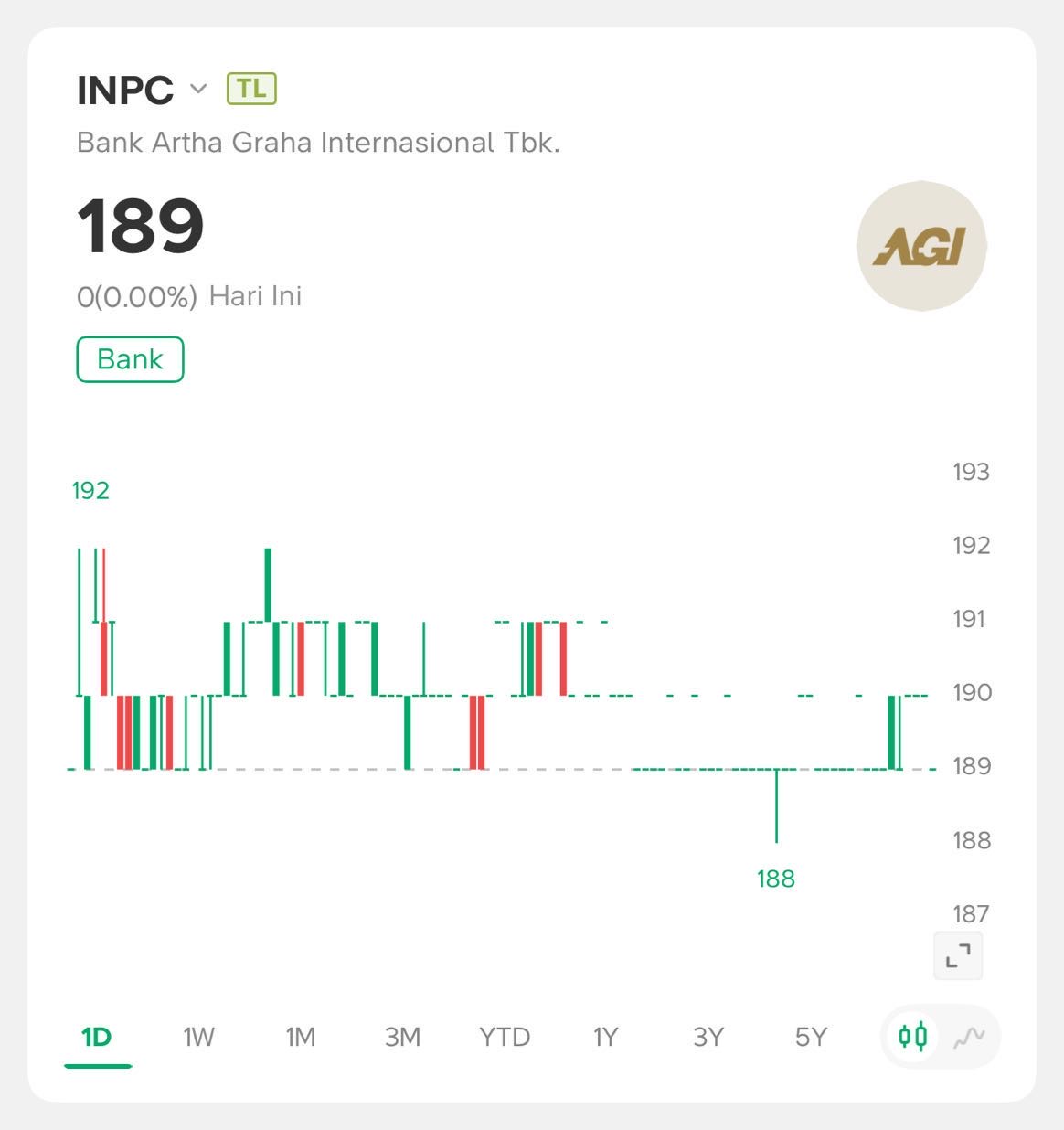
Task: Select the 1D timeframe tab
Action: (x=97, y=1037)
